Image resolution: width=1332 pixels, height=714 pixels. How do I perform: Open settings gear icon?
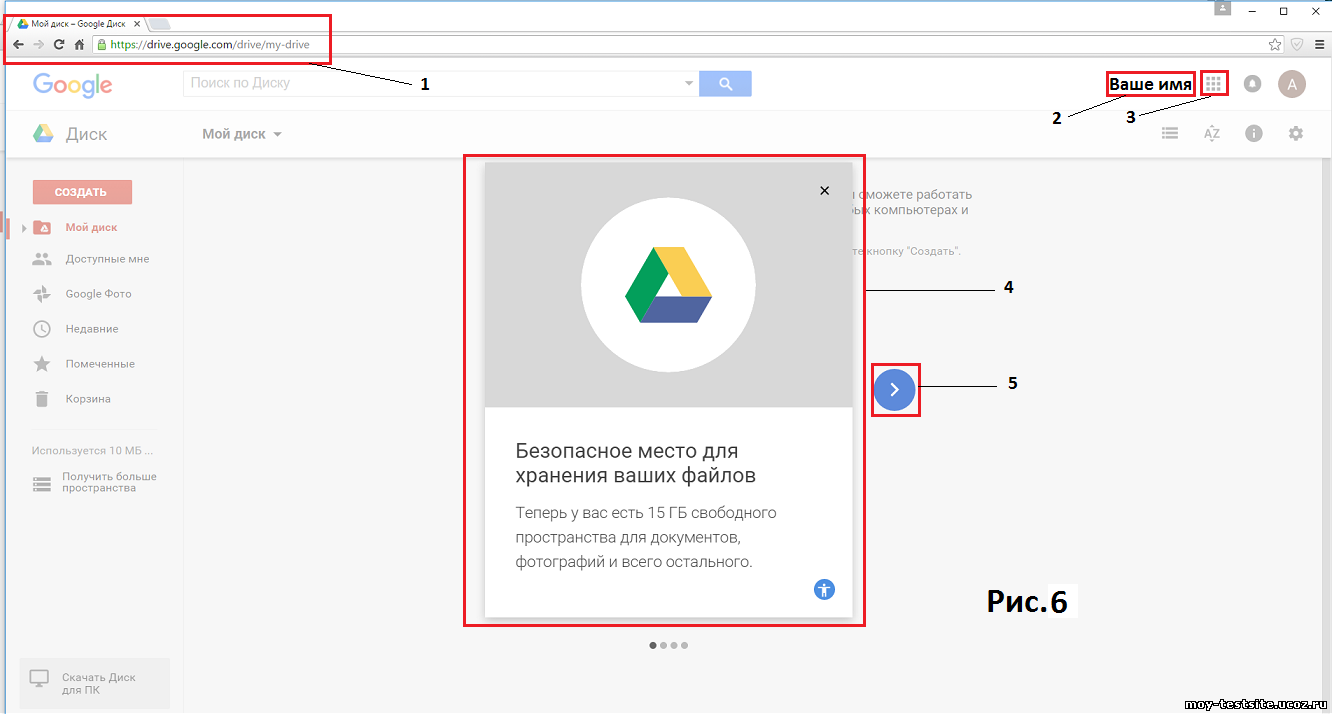(1296, 133)
